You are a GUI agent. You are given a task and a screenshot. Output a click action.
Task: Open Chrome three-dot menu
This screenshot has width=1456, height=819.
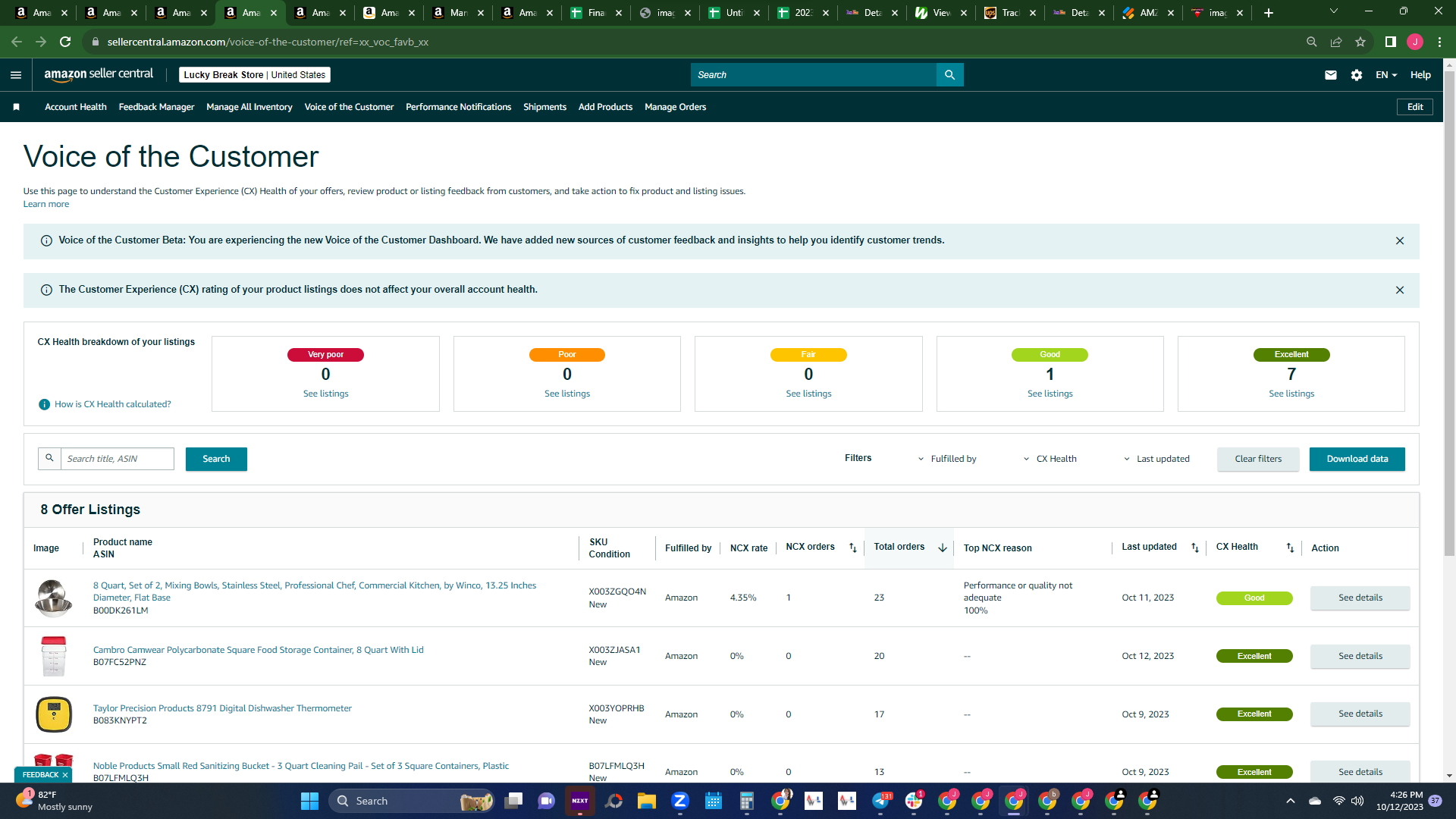click(x=1439, y=42)
